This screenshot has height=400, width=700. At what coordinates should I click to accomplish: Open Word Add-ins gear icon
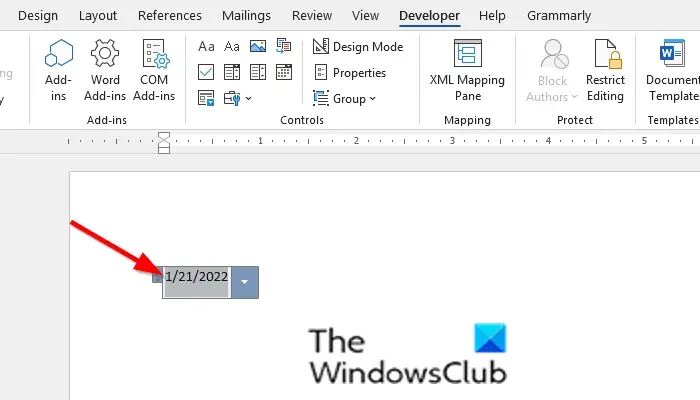coord(105,53)
